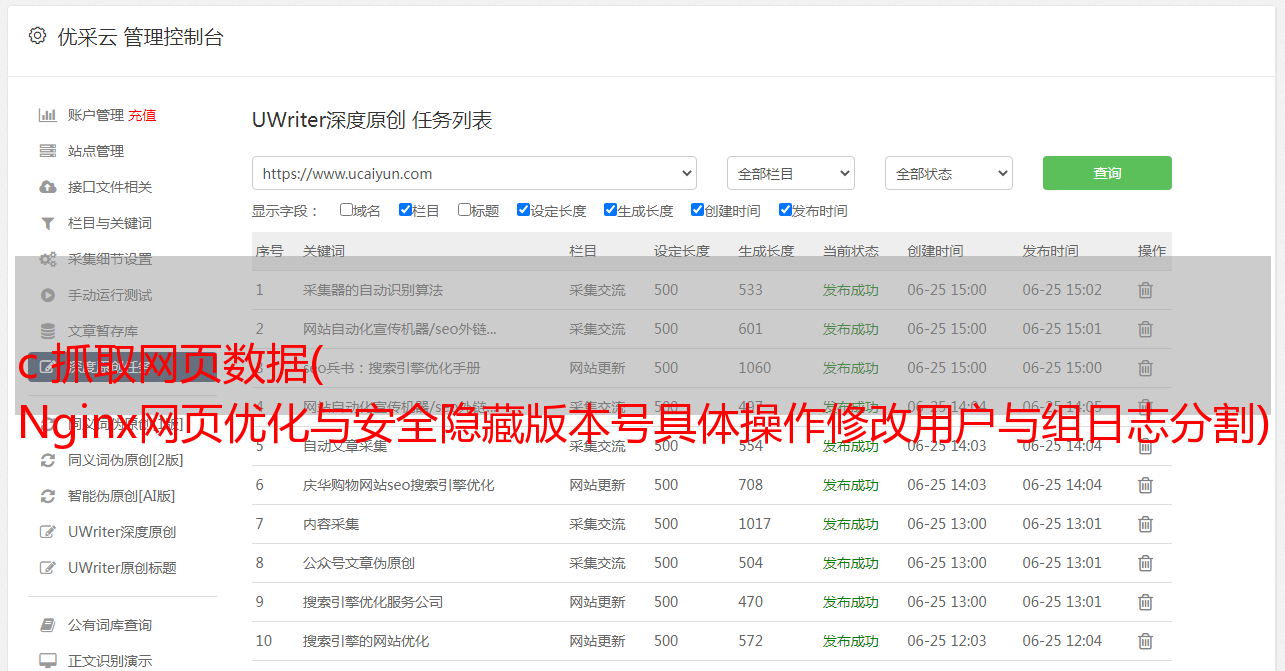Image resolution: width=1285 pixels, height=671 pixels.
Task: Click keyword 庆华购物网站seo搜索引擎优化 in the table
Action: pyautogui.click(x=398, y=485)
